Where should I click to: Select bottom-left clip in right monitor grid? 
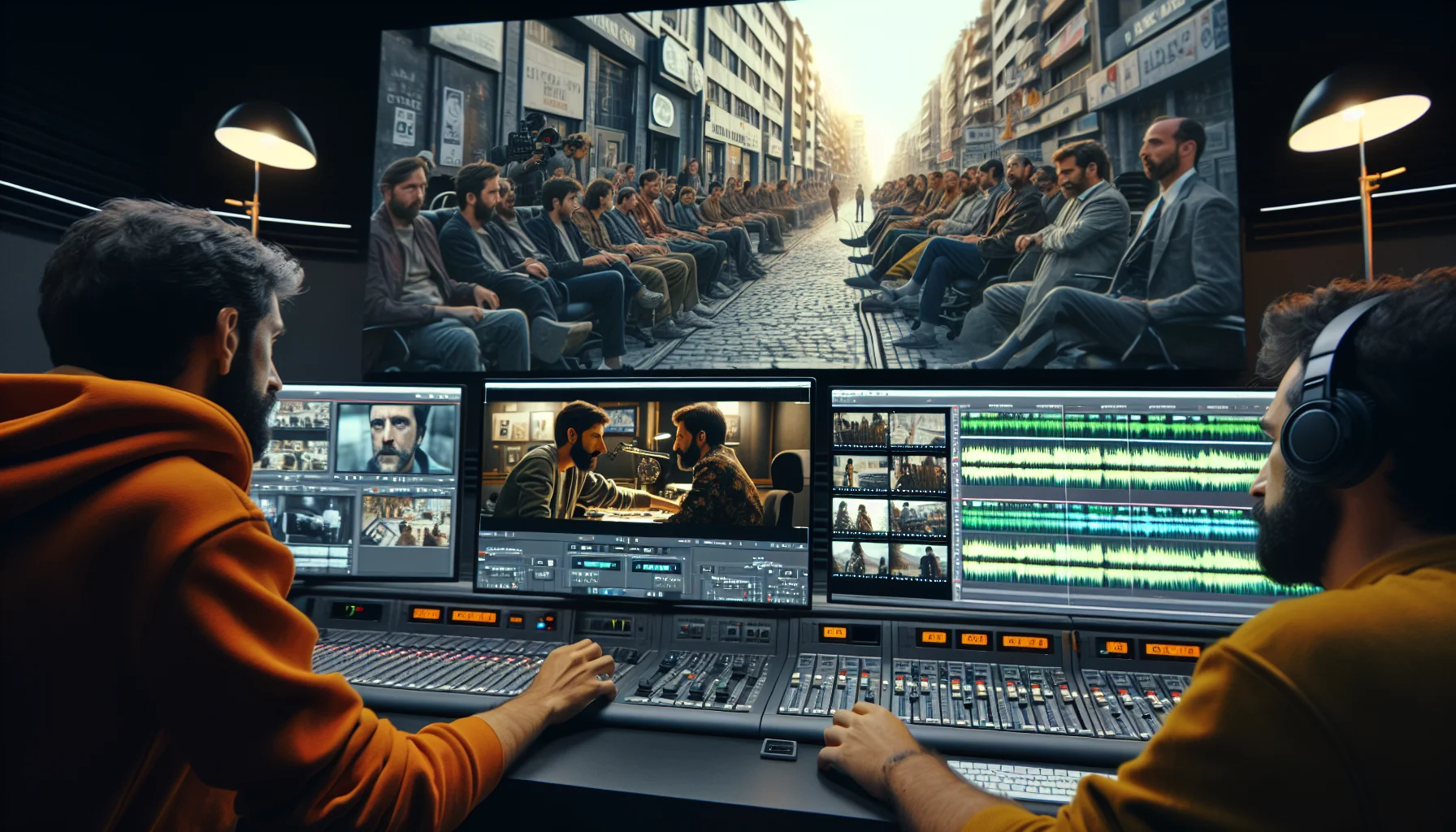(860, 559)
